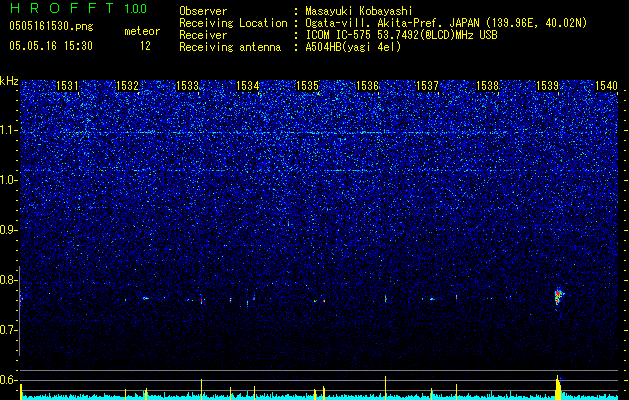Click the 0.7 kHz frequency label

point(9,330)
